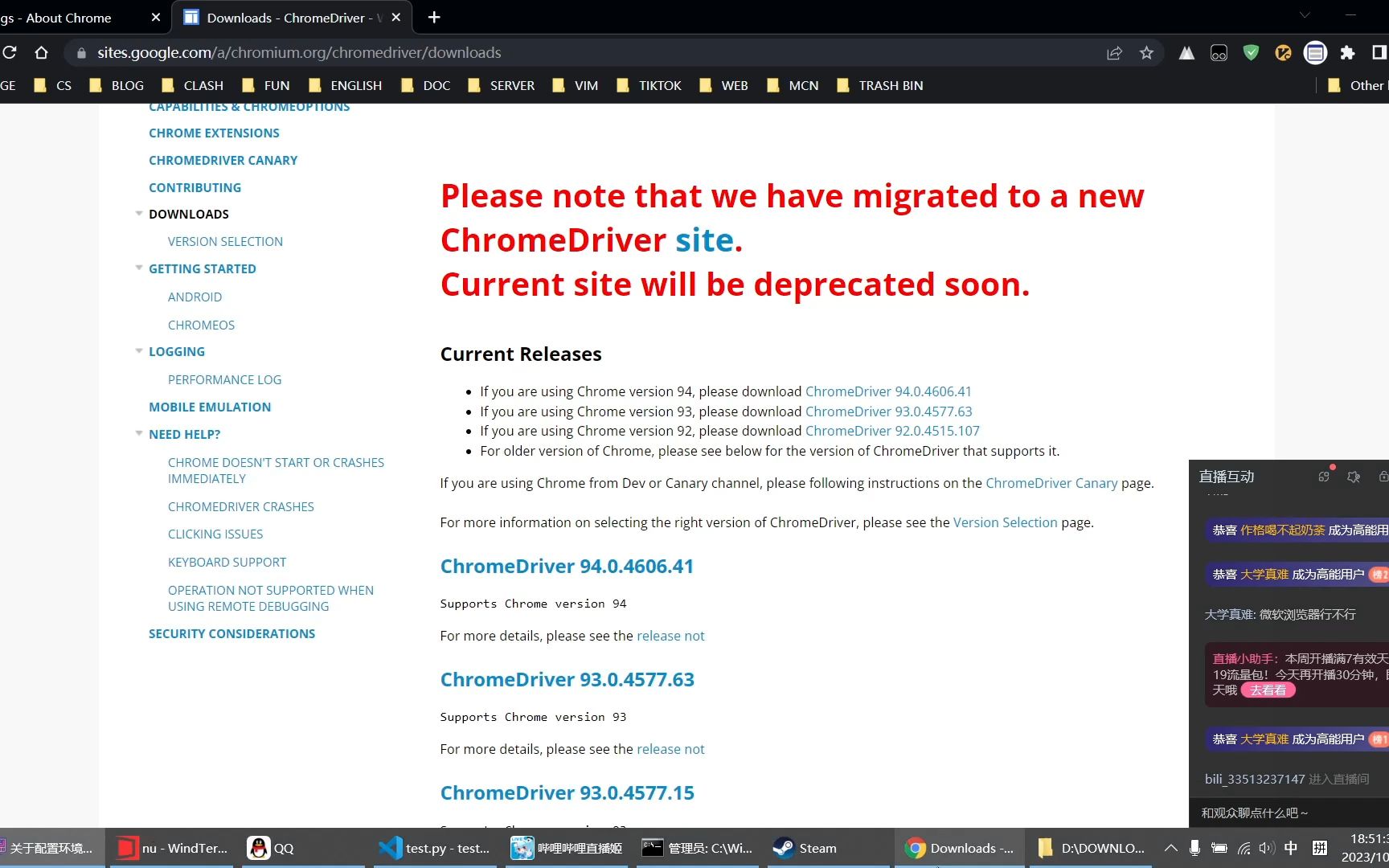The height and width of the screenshot is (868, 1389).
Task: Toggle the Chrome side panel icon
Action: [1379, 53]
